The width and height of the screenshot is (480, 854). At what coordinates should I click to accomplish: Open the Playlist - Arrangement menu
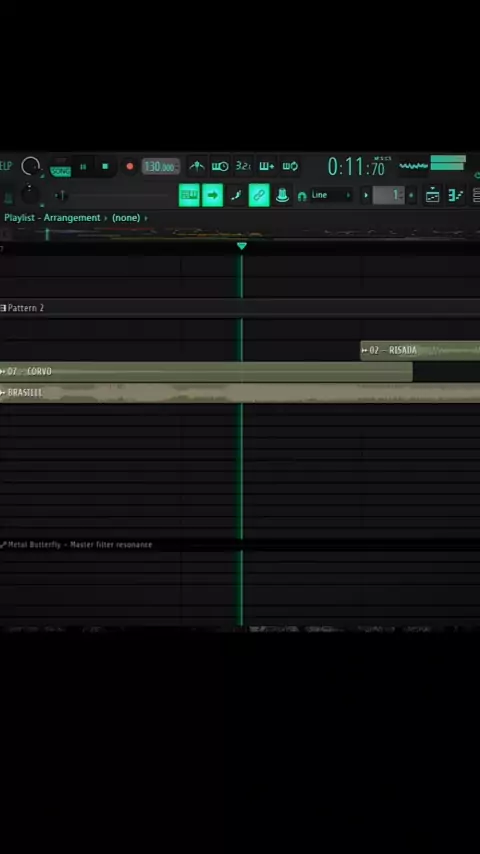tap(52, 218)
